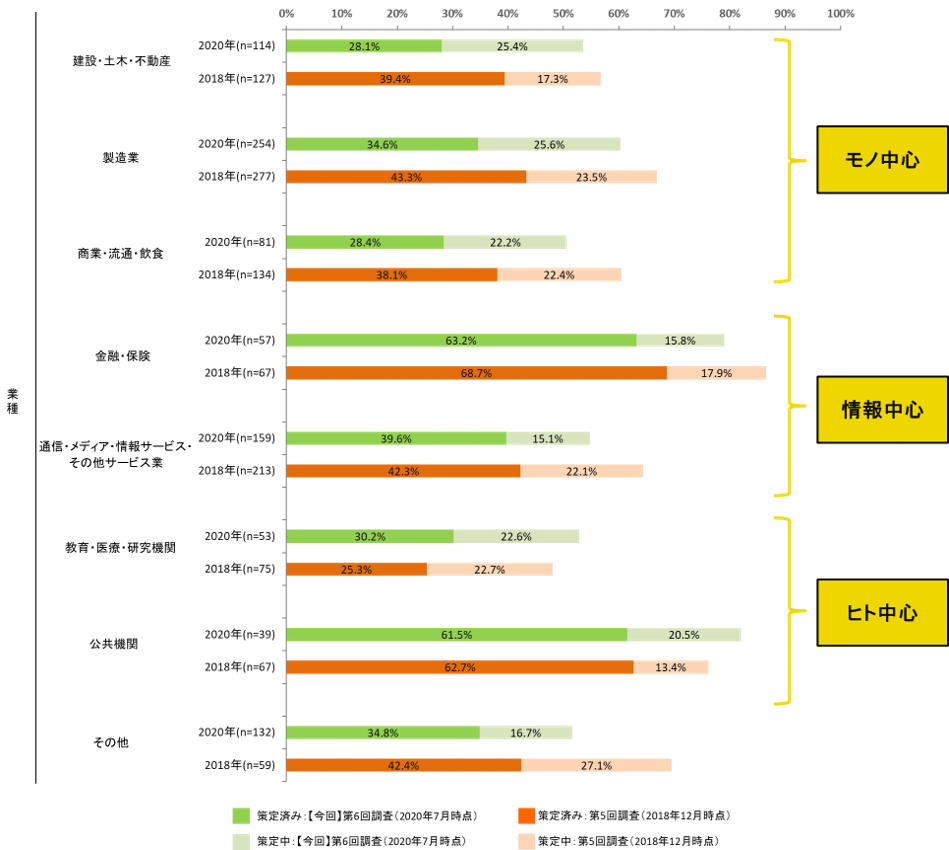Click the 43.3% orange bar value
The image size is (949, 850).
[407, 177]
